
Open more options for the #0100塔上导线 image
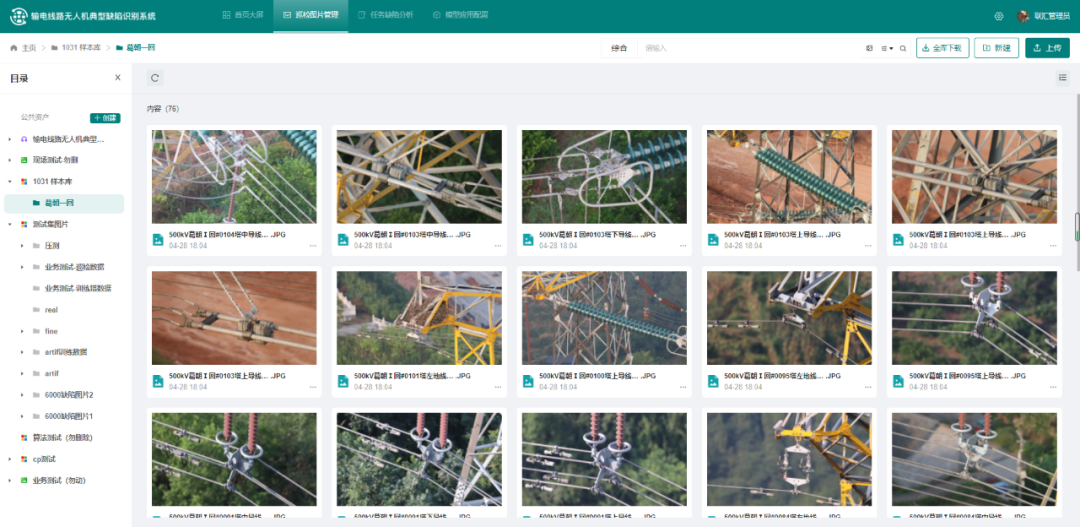(x=683, y=386)
